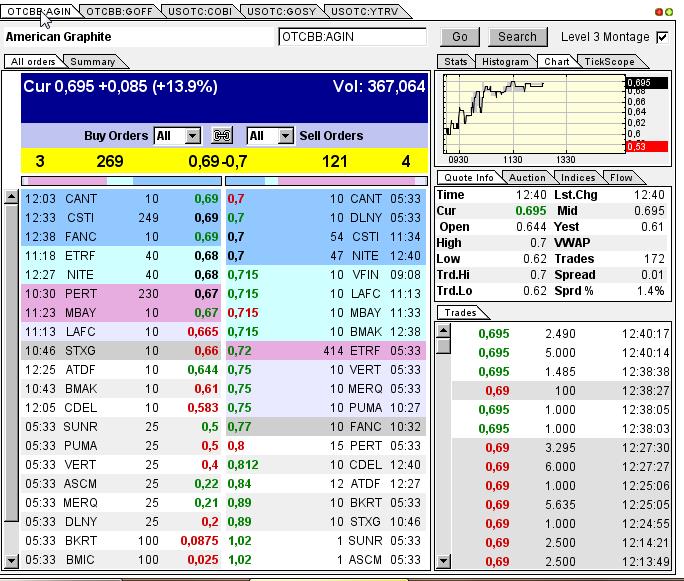Open the Buy Orders filter dropdown

(x=193, y=135)
